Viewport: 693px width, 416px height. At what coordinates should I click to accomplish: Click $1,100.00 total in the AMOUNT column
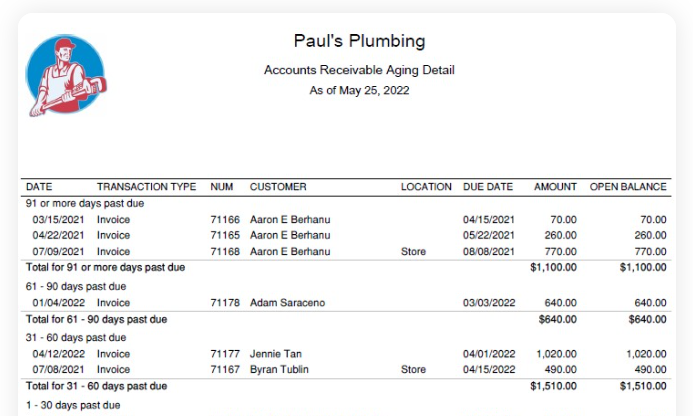[553, 267]
